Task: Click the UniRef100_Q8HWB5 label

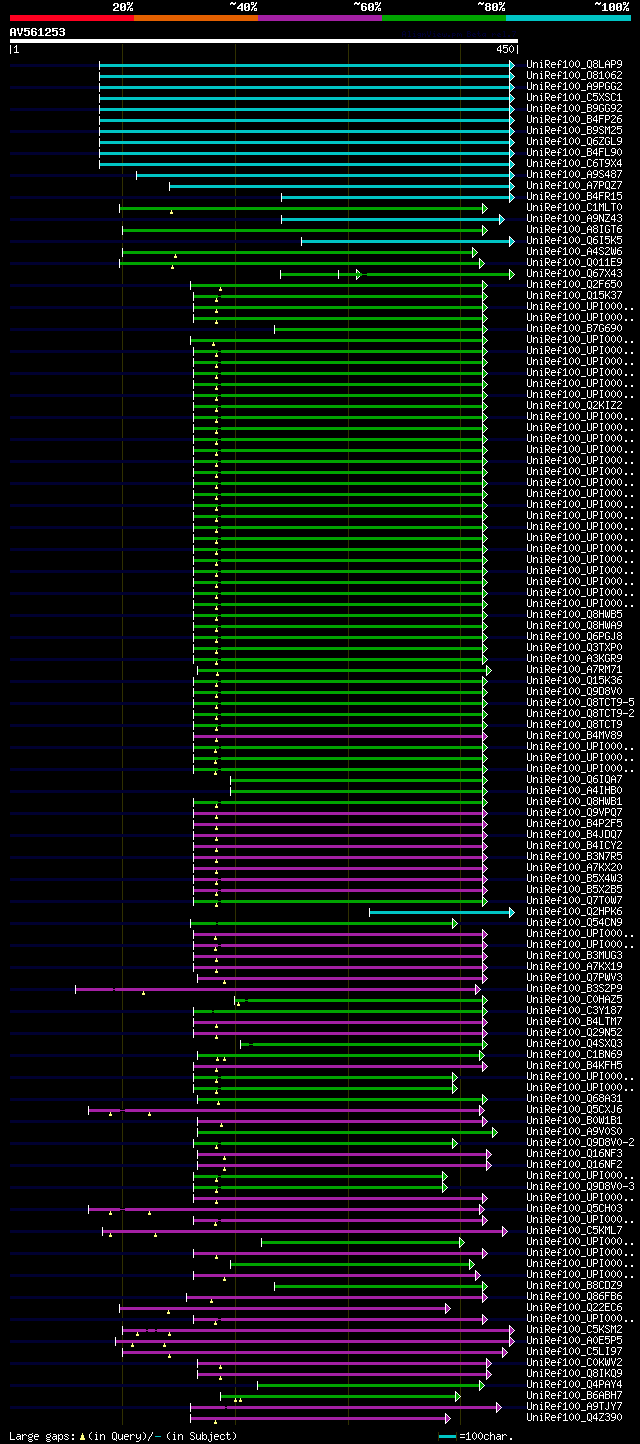Action: (574, 615)
